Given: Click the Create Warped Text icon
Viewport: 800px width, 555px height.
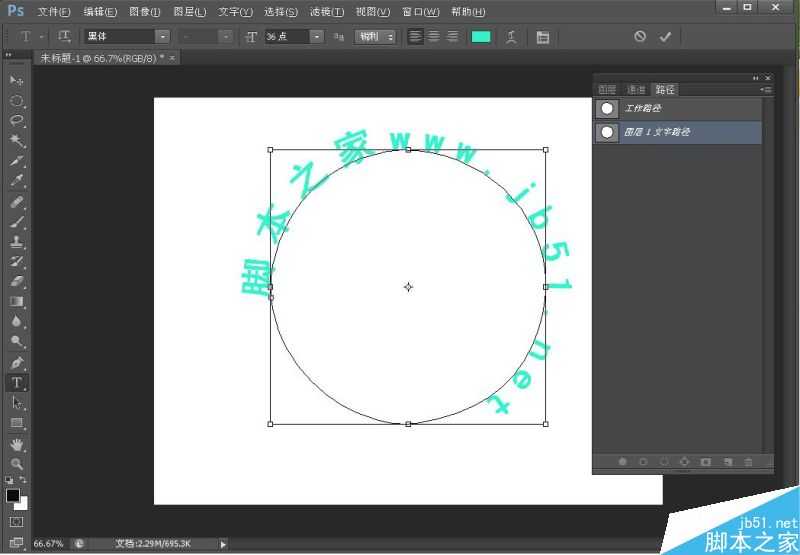Looking at the screenshot, I should coord(511,36).
